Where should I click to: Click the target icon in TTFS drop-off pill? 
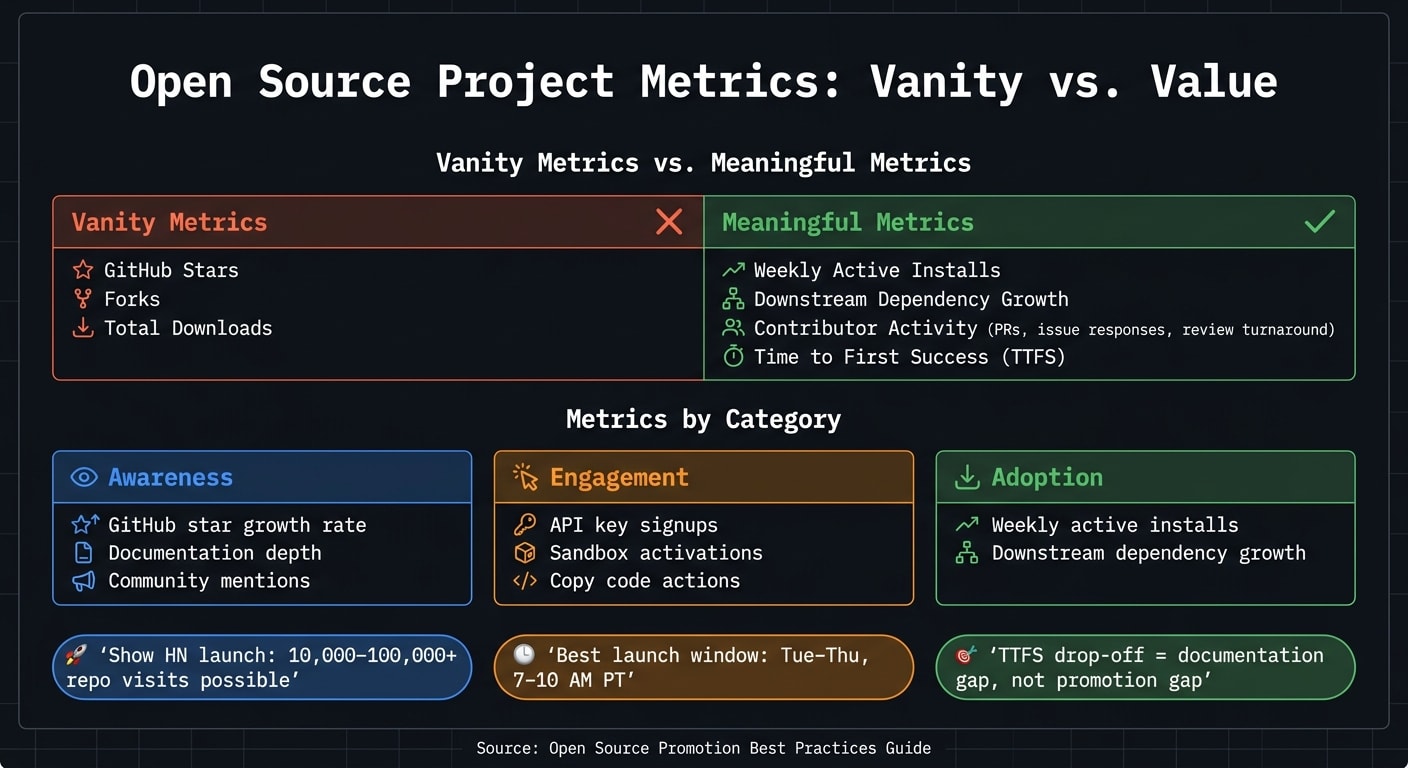966,656
